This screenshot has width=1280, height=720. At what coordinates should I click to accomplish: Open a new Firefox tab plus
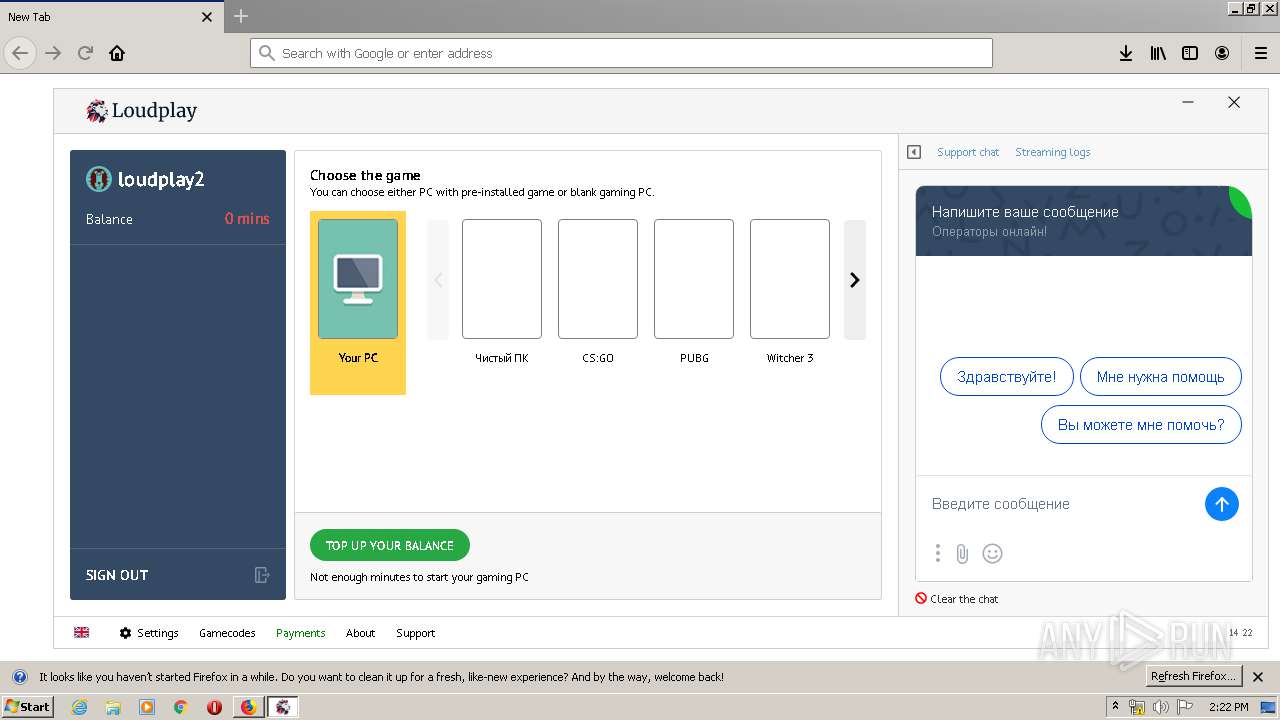pyautogui.click(x=241, y=16)
